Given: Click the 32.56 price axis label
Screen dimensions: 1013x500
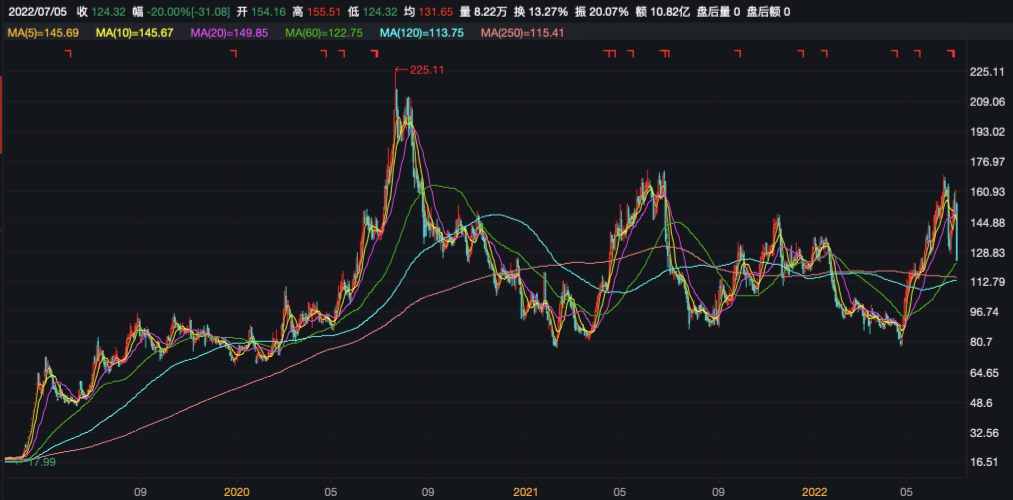Looking at the screenshot, I should tap(983, 432).
